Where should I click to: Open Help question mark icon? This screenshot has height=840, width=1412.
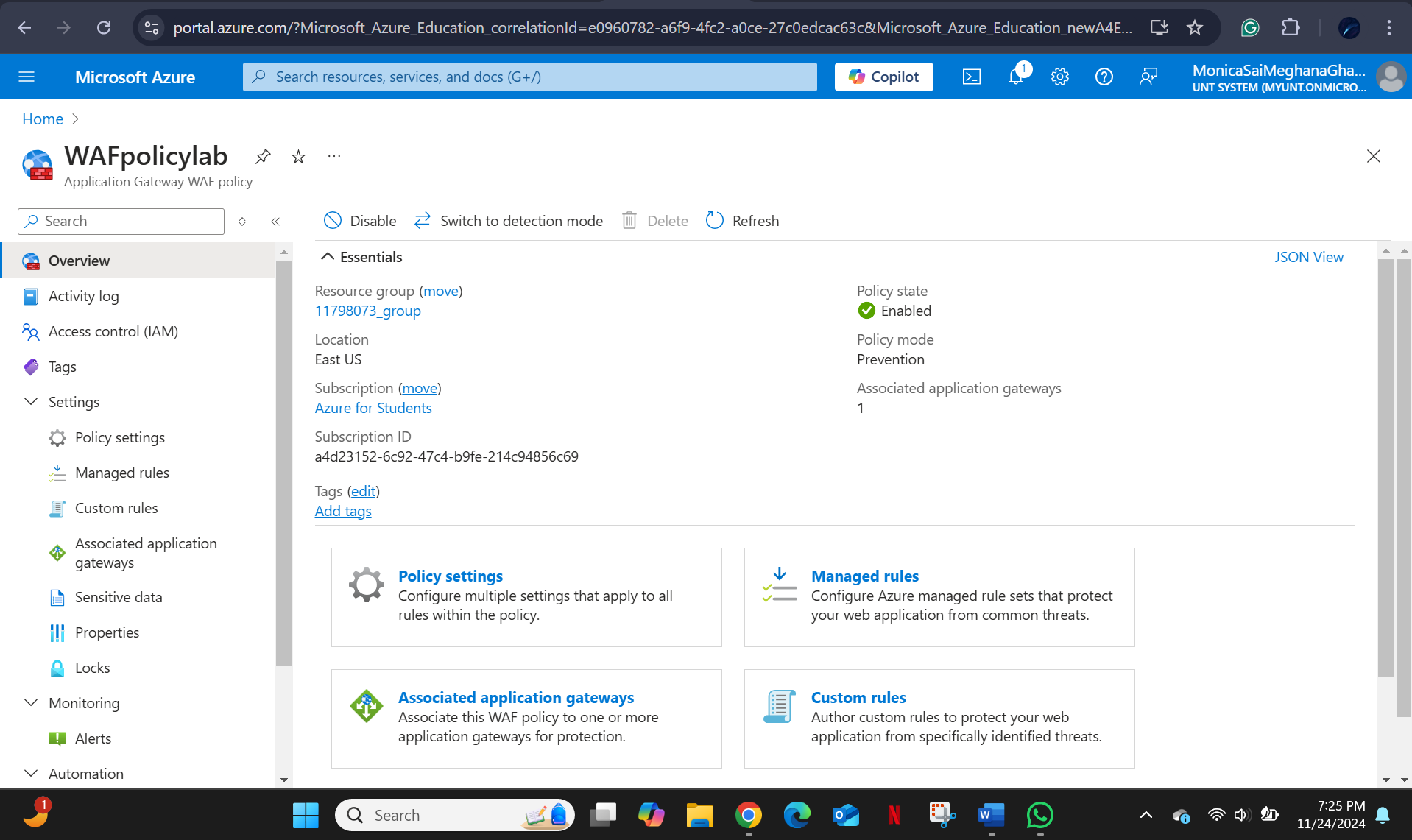point(1104,77)
